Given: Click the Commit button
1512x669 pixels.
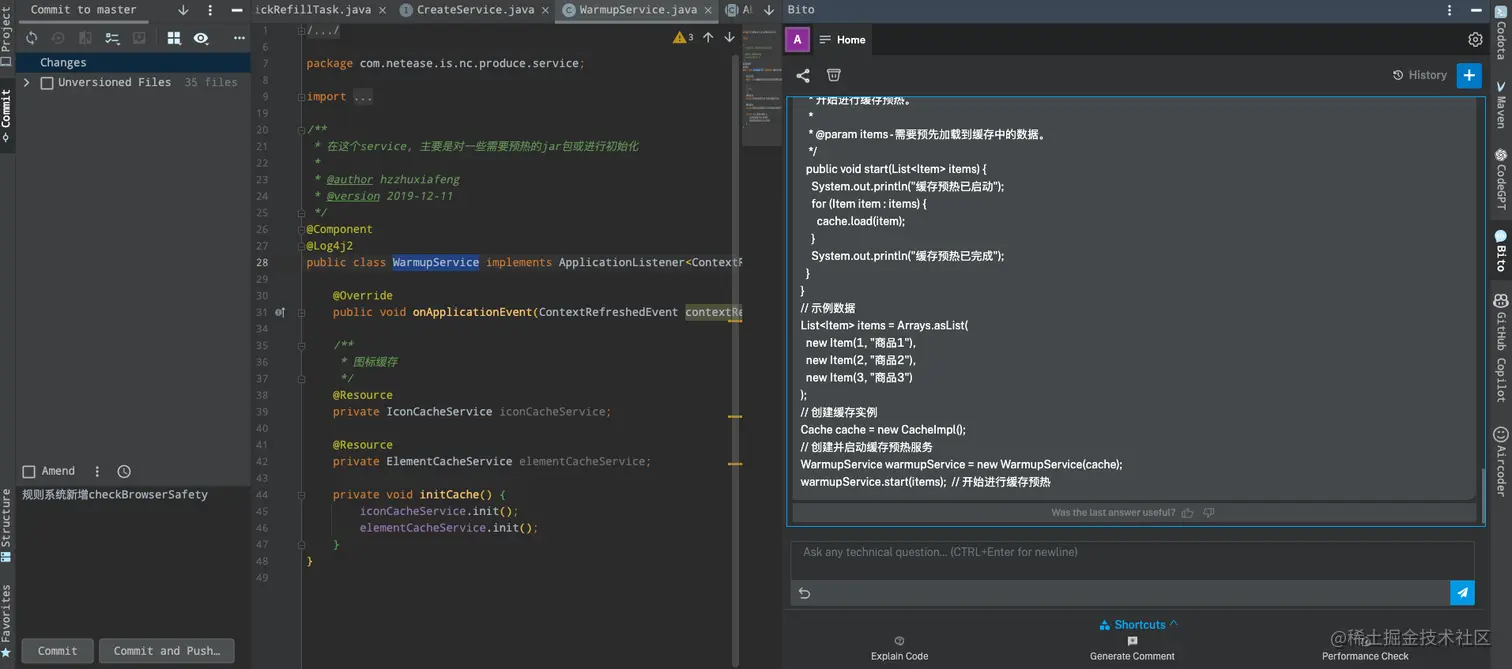Looking at the screenshot, I should [58, 651].
